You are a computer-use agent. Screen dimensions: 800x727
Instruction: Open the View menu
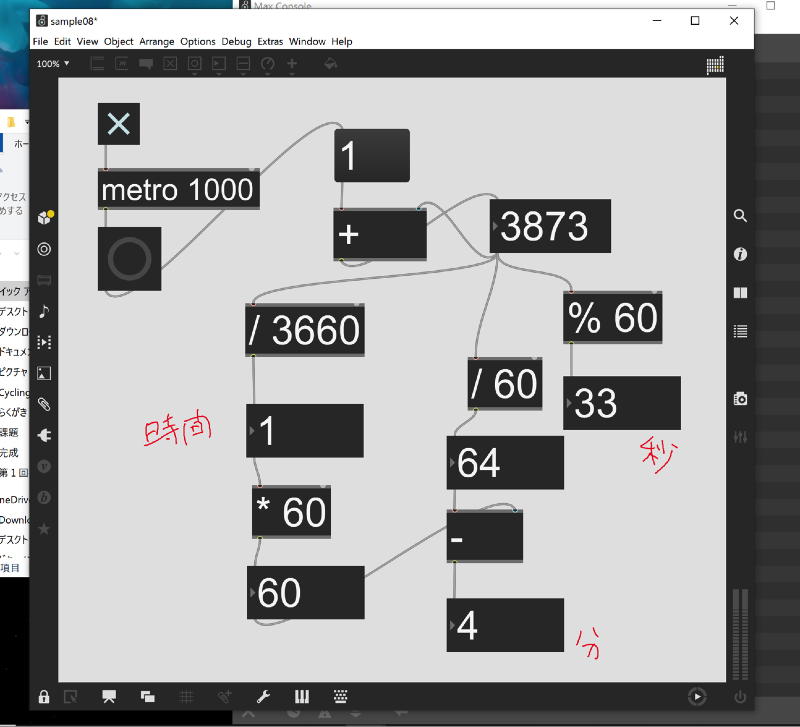[x=87, y=41]
